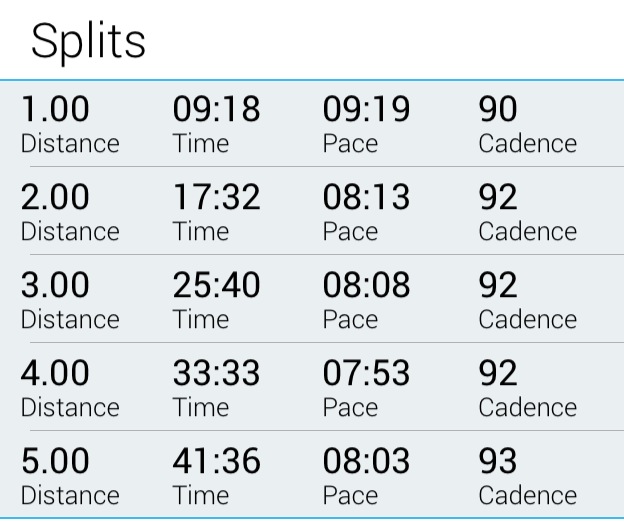Tap the 17:32 split time

[x=216, y=197]
